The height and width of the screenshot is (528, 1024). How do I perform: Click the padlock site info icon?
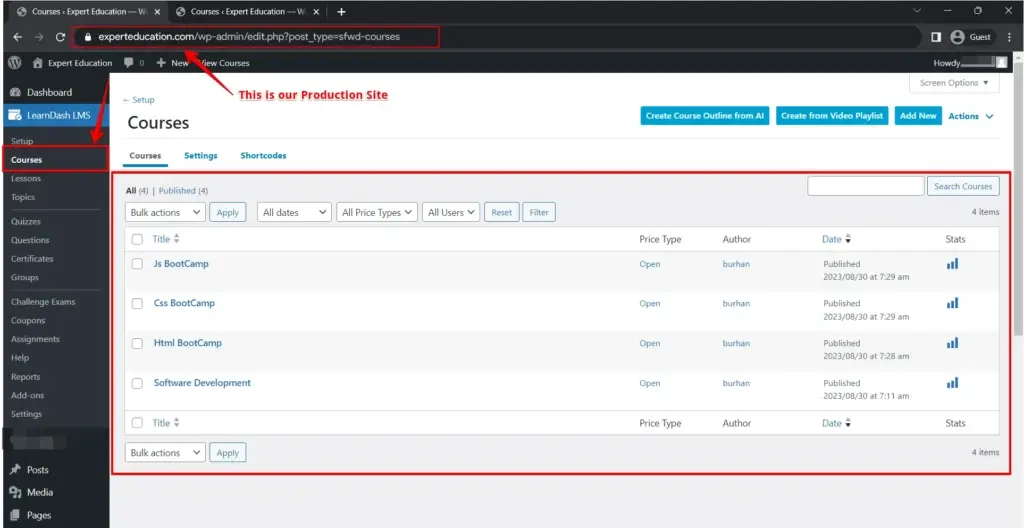click(x=88, y=37)
